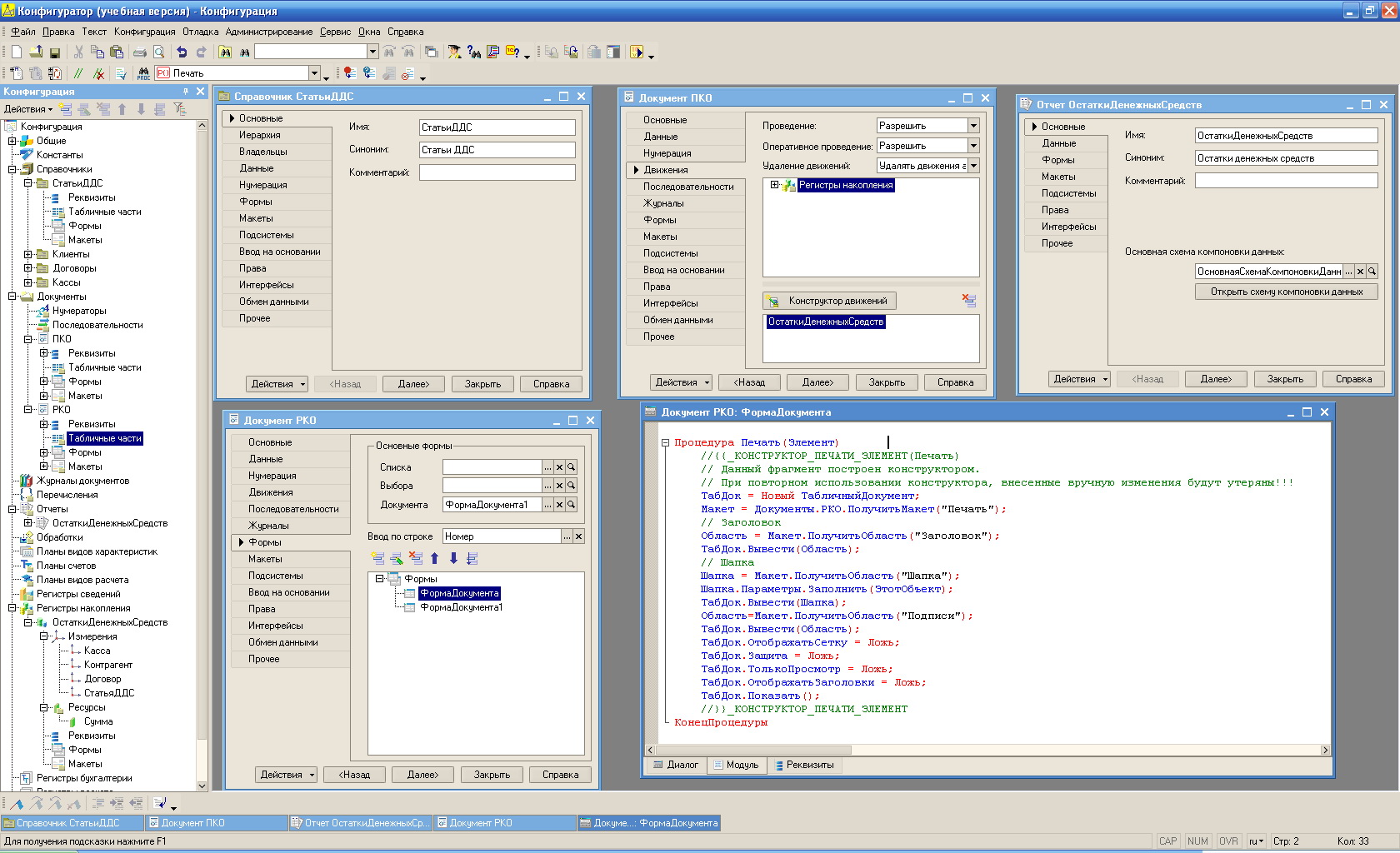Open the Печать procedure list dropdown
This screenshot has height=853, width=1400.
click(x=314, y=73)
